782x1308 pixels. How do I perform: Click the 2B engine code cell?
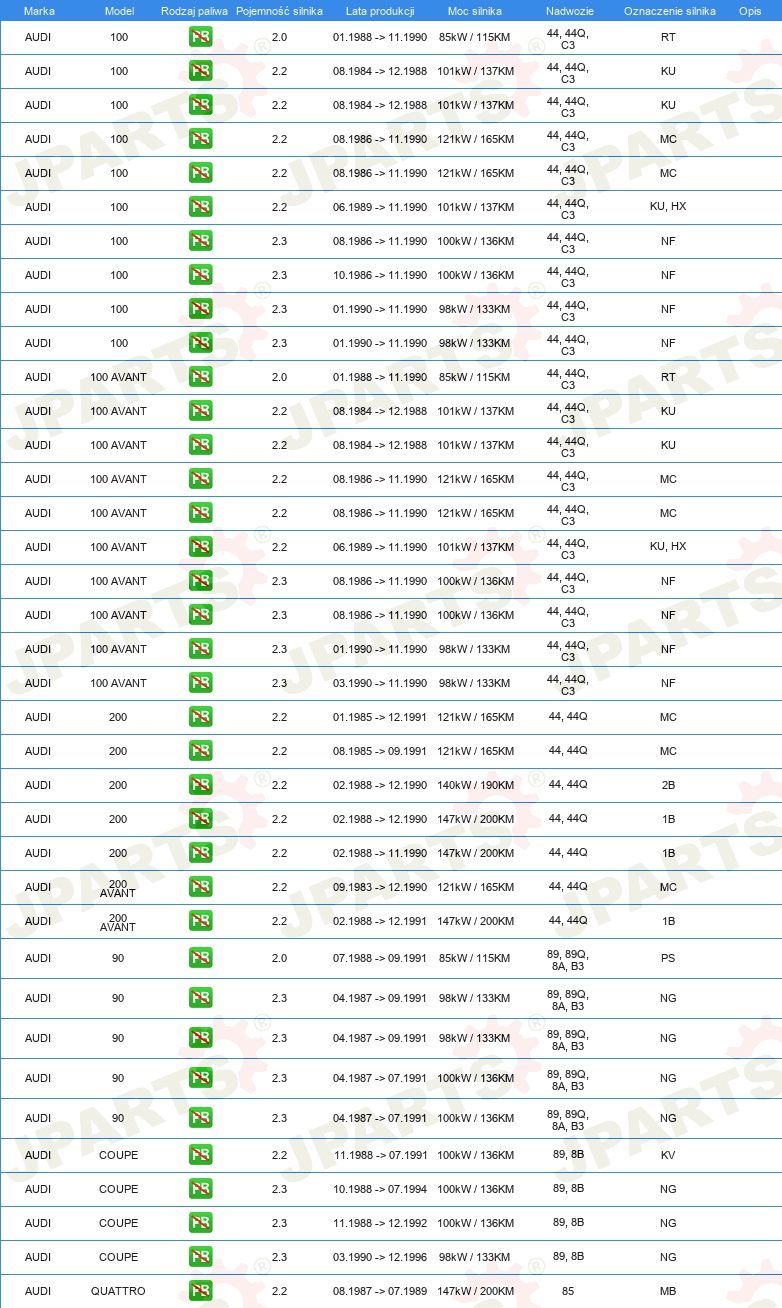point(668,785)
